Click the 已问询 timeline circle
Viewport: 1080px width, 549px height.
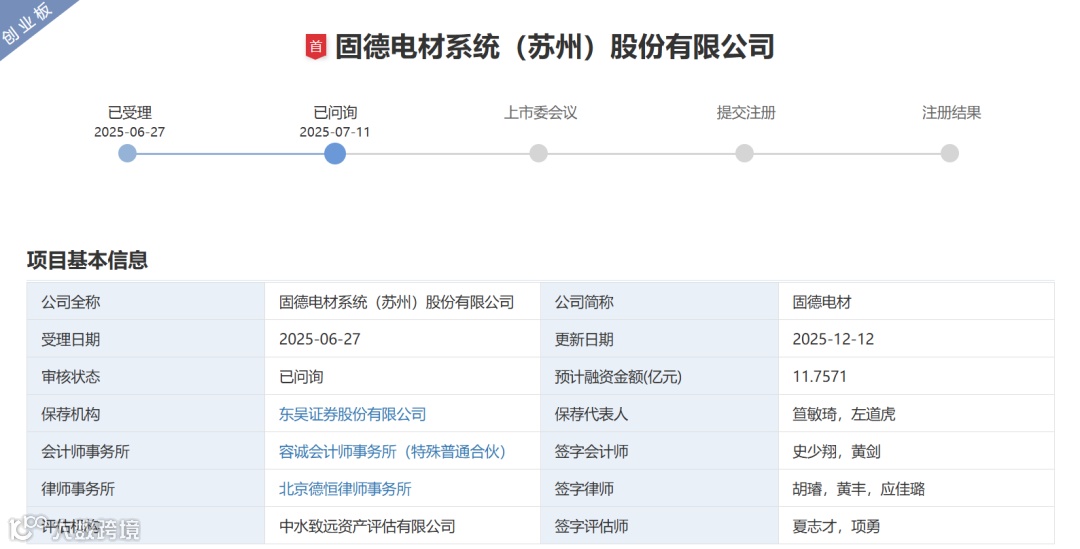point(335,153)
